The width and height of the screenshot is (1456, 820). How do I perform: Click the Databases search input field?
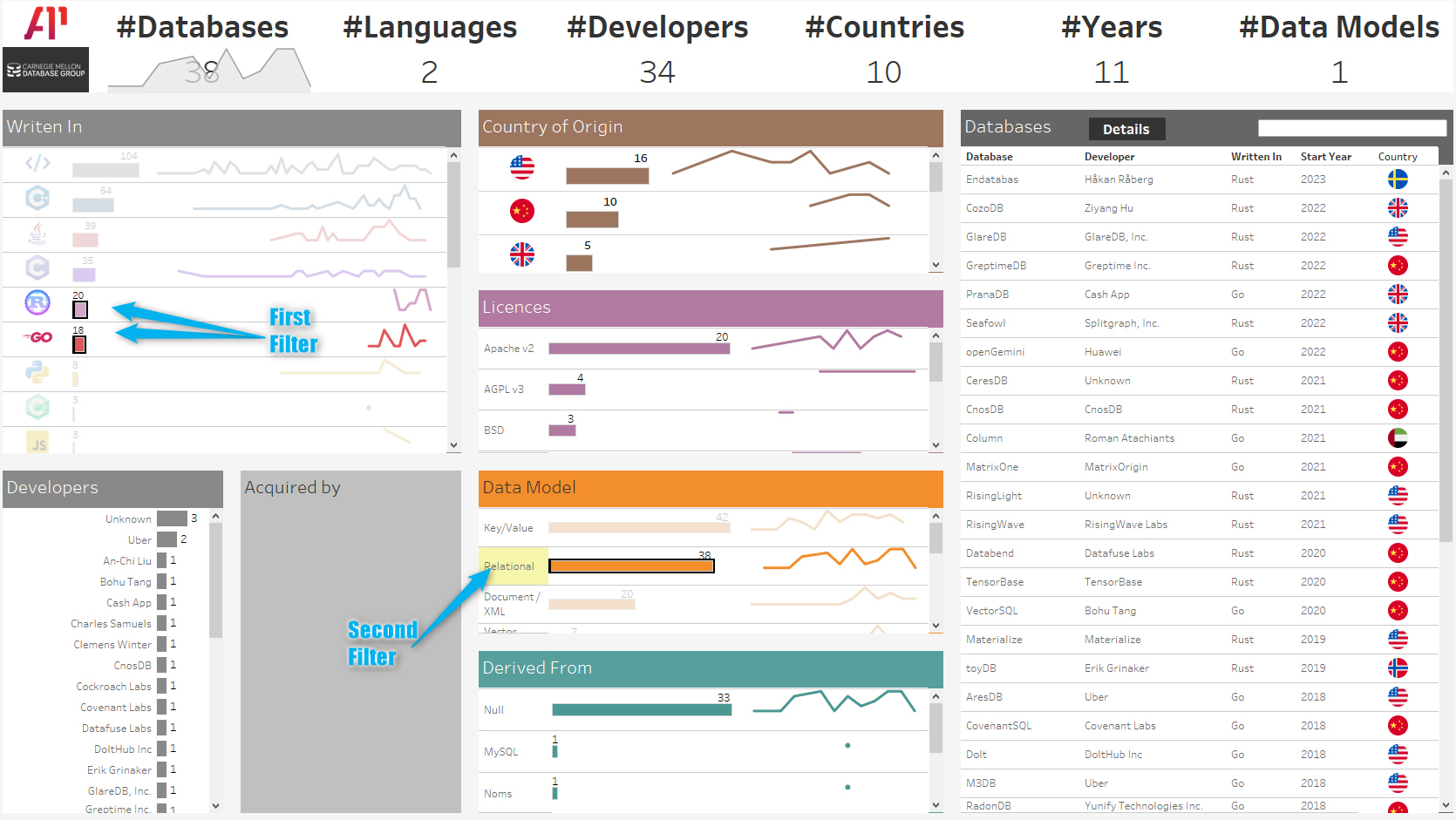point(1351,128)
